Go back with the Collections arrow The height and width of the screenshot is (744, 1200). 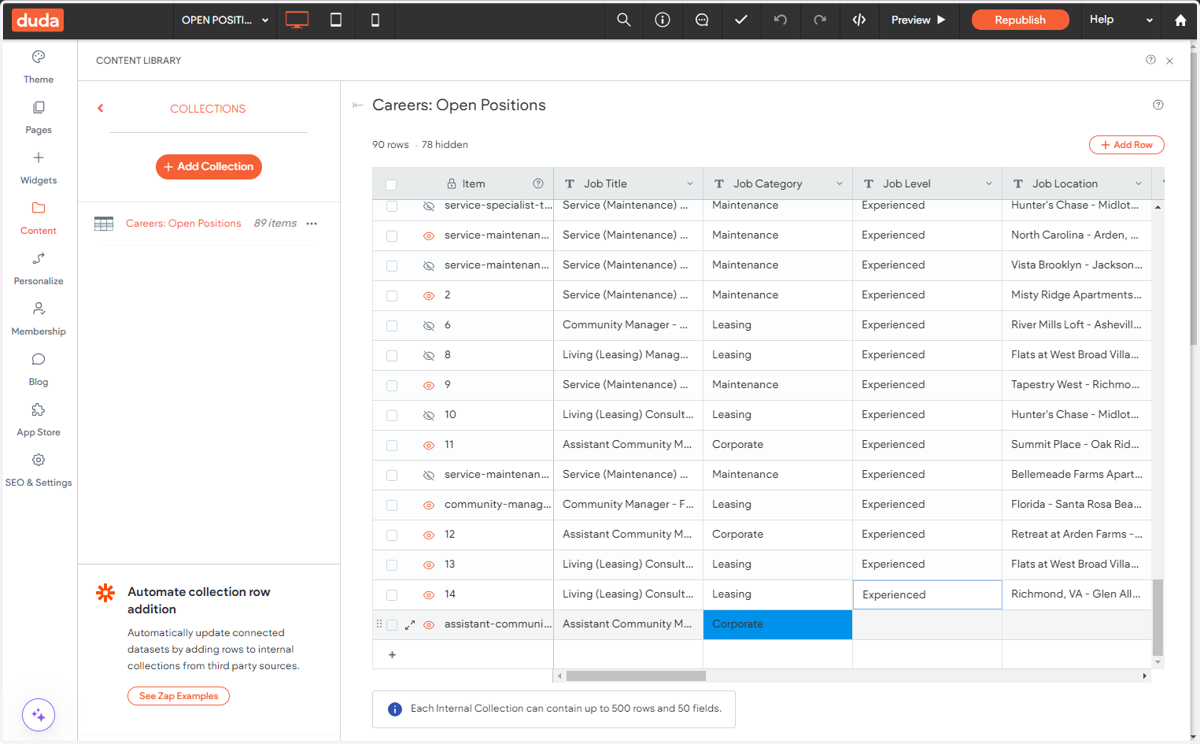pos(100,108)
